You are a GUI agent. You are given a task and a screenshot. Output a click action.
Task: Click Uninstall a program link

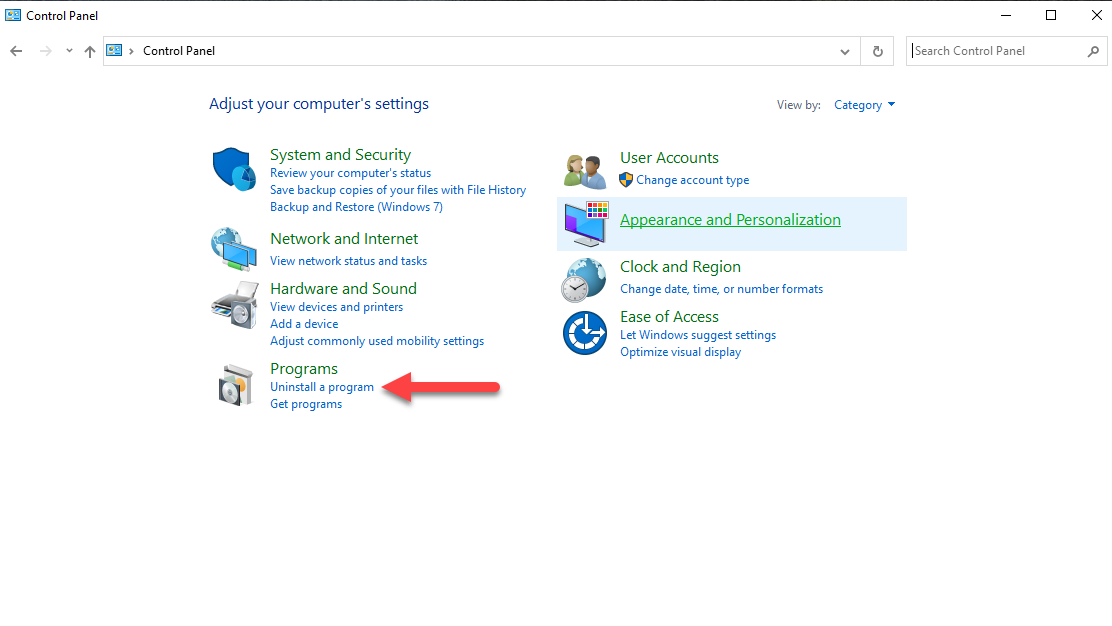(322, 387)
